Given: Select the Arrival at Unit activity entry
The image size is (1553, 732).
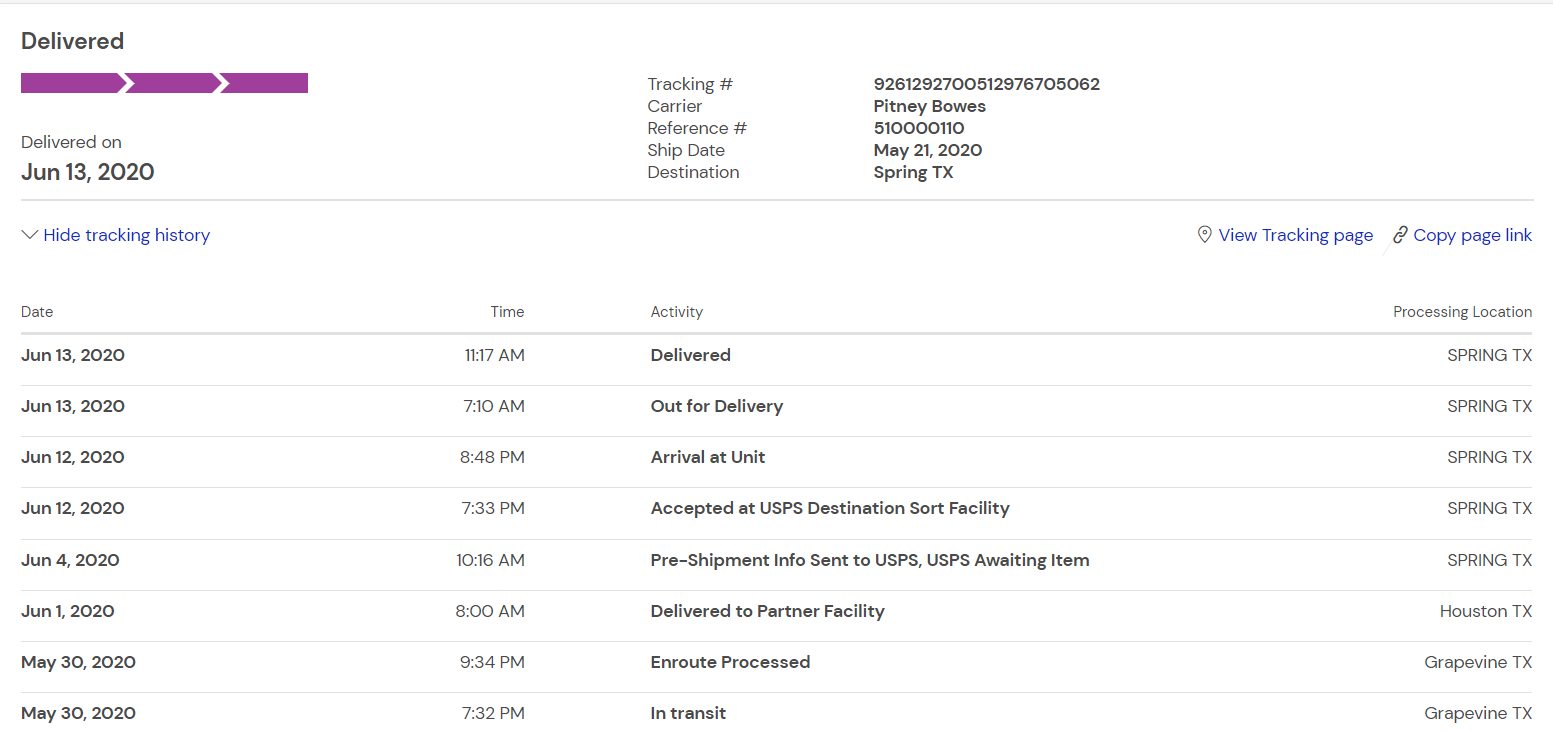Looking at the screenshot, I should point(707,457).
